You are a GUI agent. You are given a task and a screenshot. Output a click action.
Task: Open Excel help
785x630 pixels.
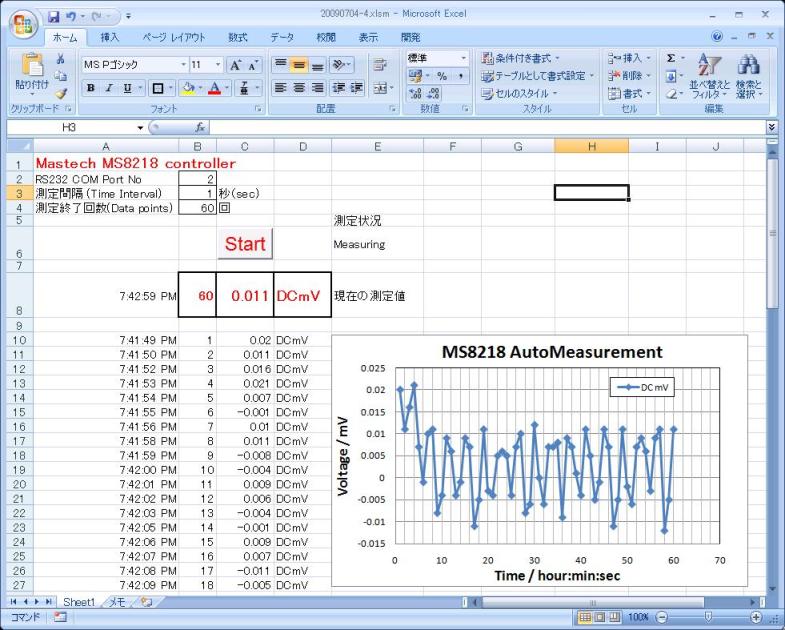pos(717,36)
